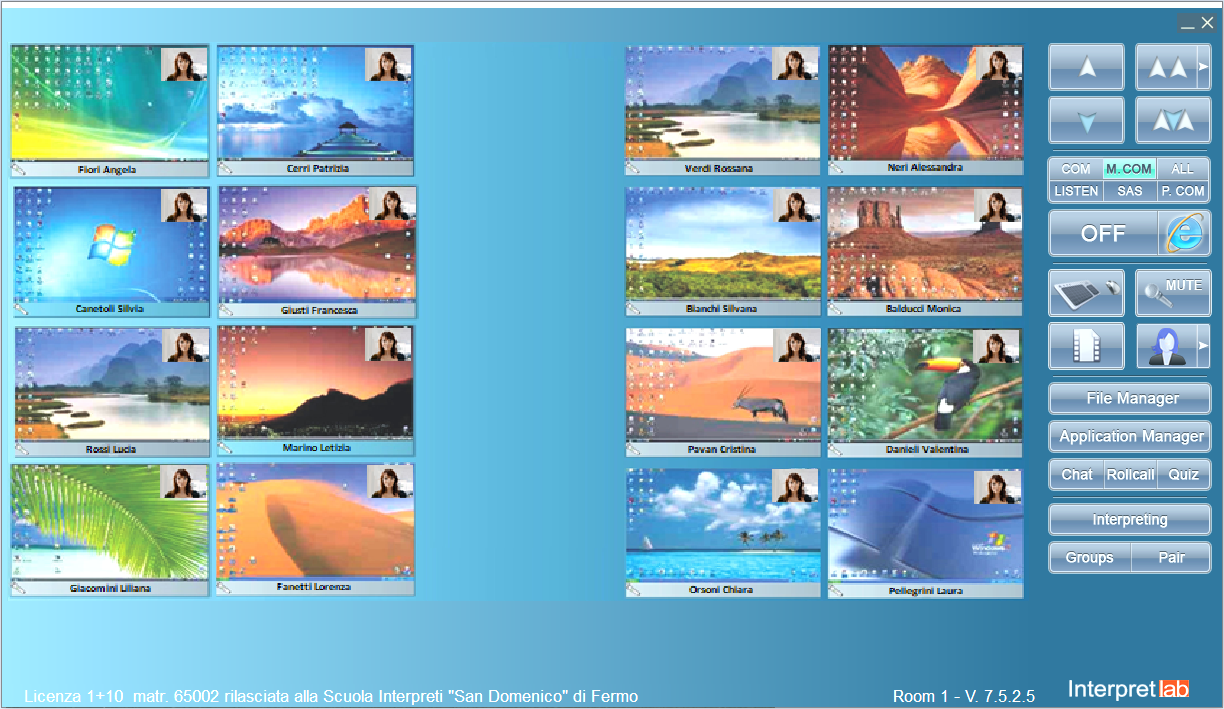Toggle the OFF power button
Screen dimensions: 1224x709
tap(1103, 233)
